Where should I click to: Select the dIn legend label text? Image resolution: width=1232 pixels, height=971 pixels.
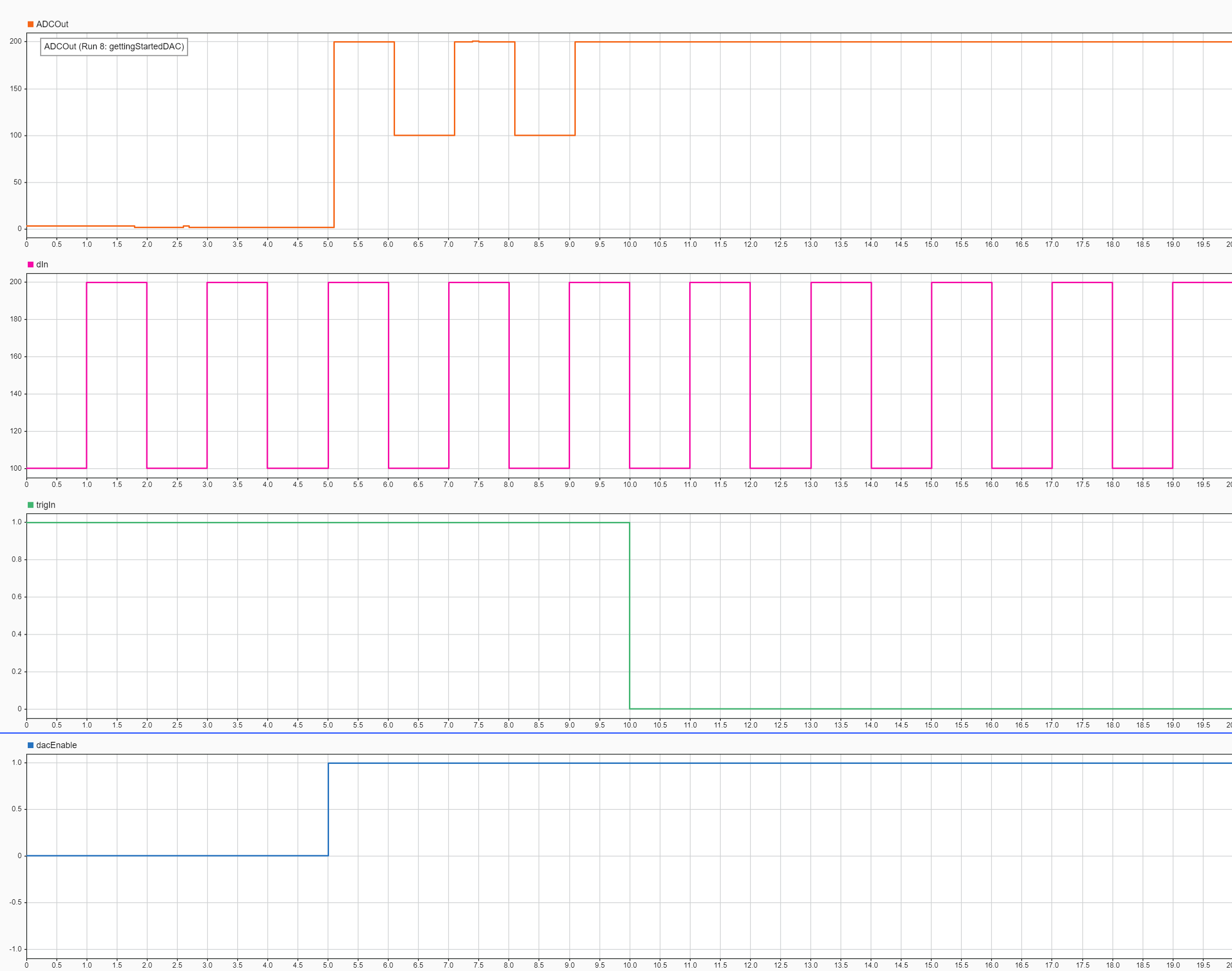(42, 265)
